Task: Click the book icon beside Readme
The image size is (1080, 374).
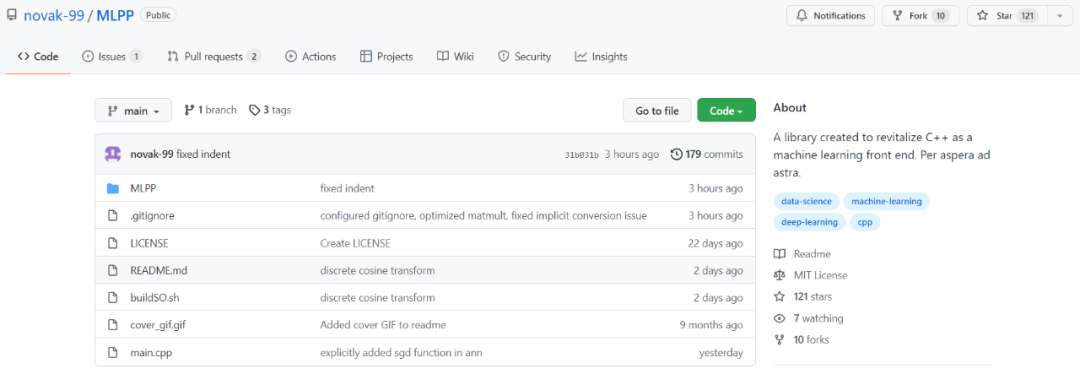Action: point(780,253)
